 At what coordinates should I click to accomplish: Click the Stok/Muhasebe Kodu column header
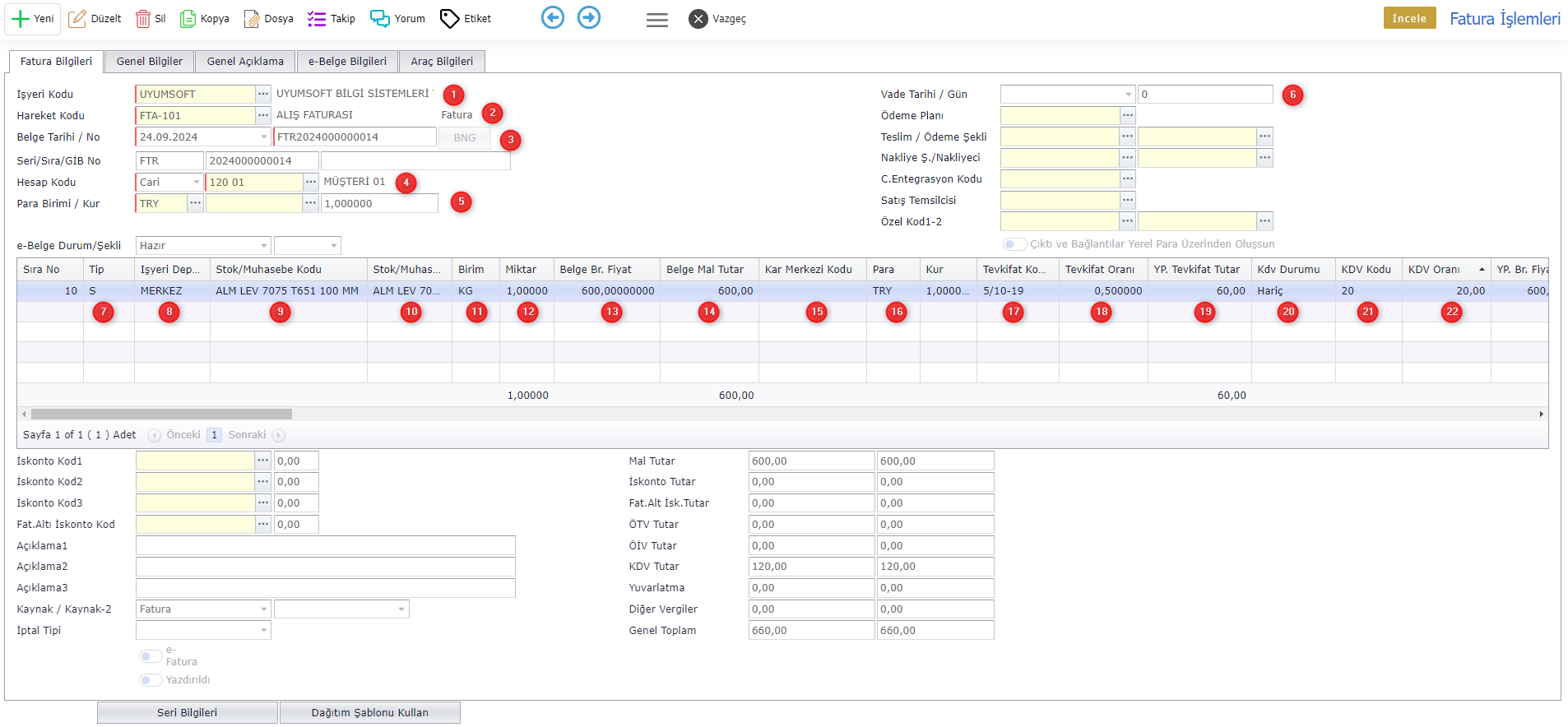(288, 270)
